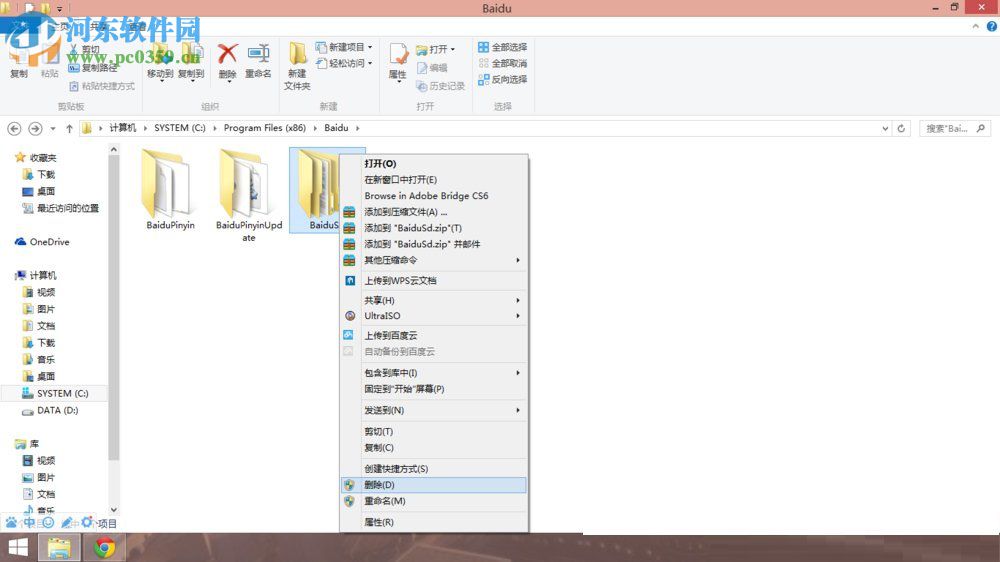Image resolution: width=1000 pixels, height=562 pixels.
Task: Click the Help question mark icon
Action: [992, 26]
